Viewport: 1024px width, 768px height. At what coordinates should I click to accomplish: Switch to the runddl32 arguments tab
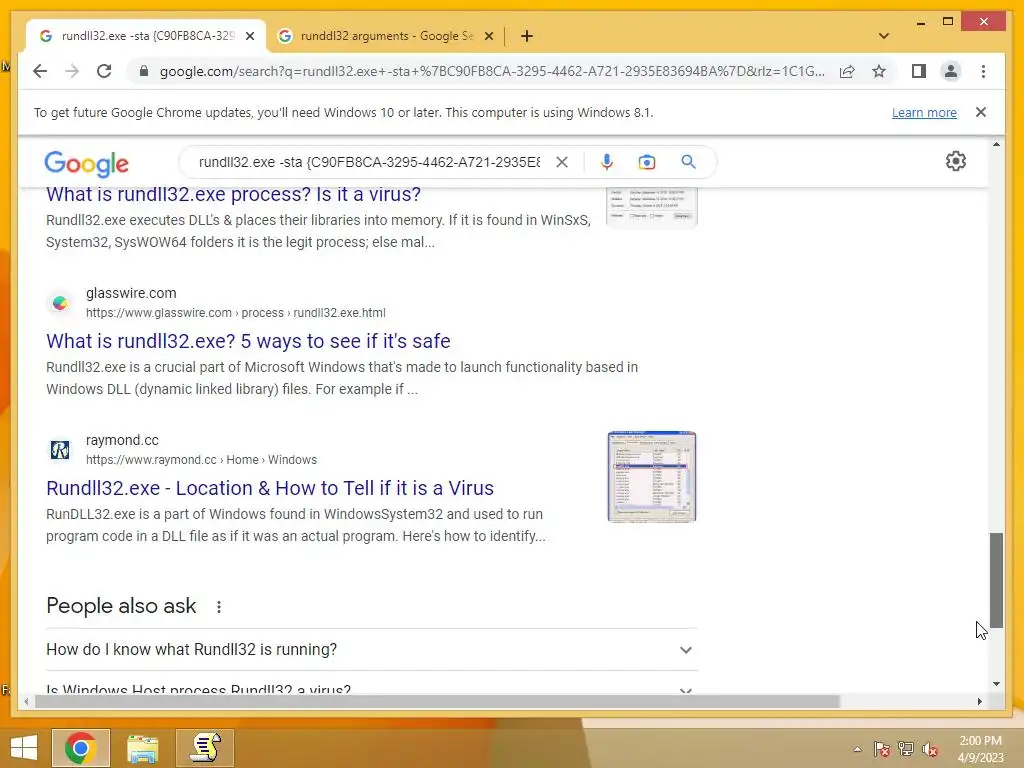pos(385,36)
